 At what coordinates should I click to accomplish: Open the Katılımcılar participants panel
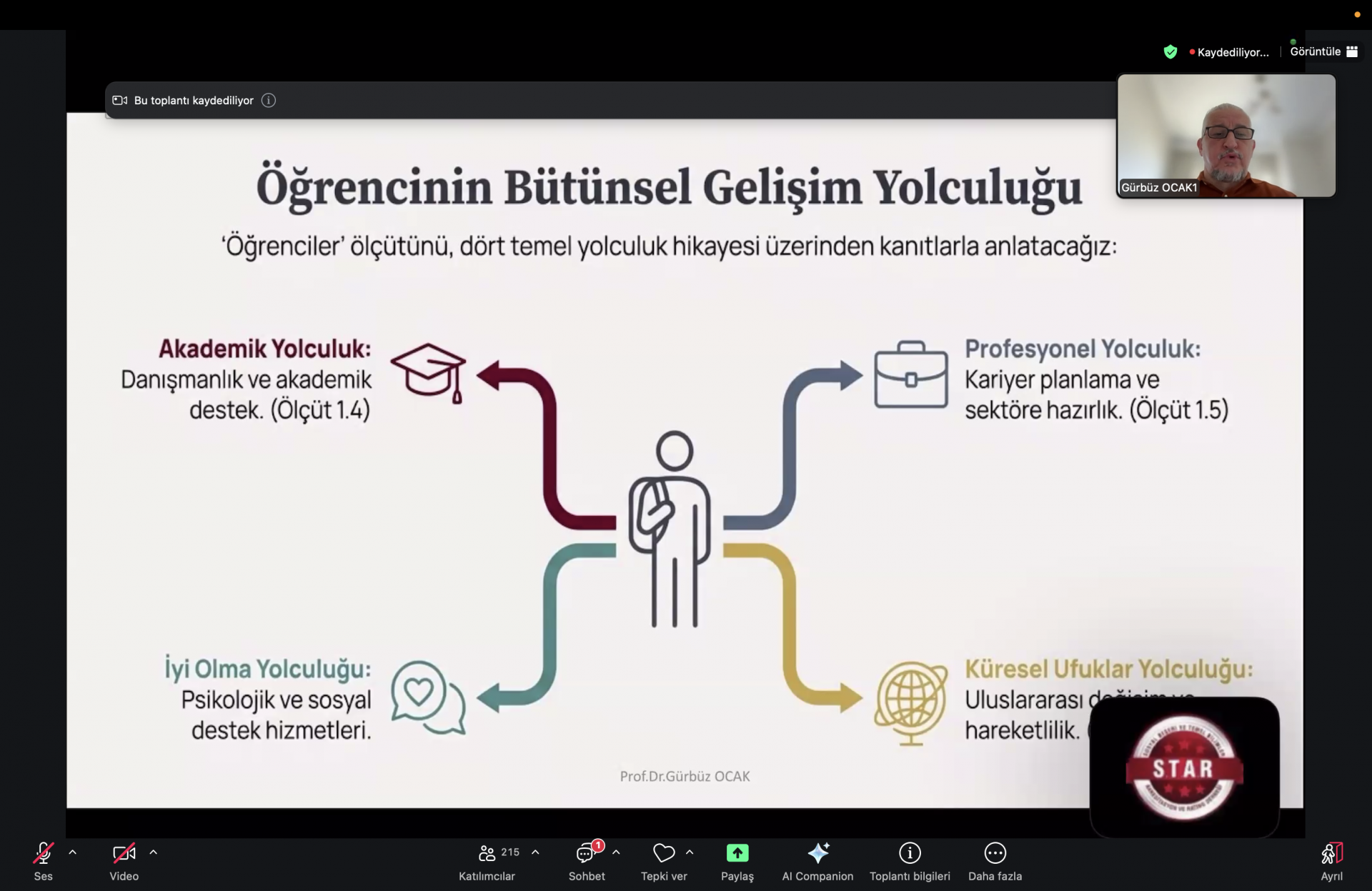pos(488,853)
